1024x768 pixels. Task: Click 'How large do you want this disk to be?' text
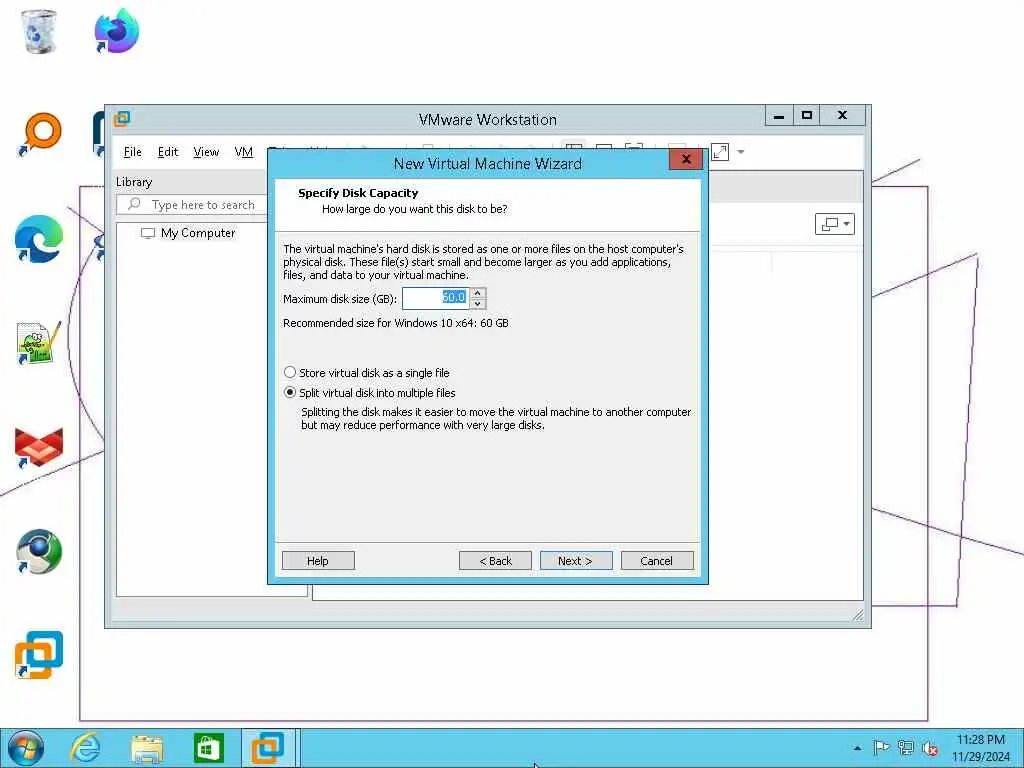pyautogui.click(x=415, y=210)
